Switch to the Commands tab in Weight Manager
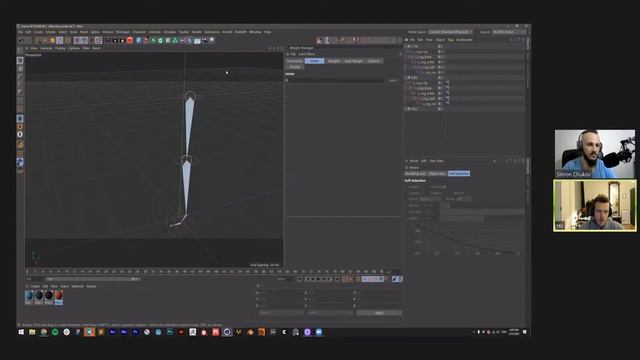Viewport: 640px width, 360px height. tap(294, 61)
